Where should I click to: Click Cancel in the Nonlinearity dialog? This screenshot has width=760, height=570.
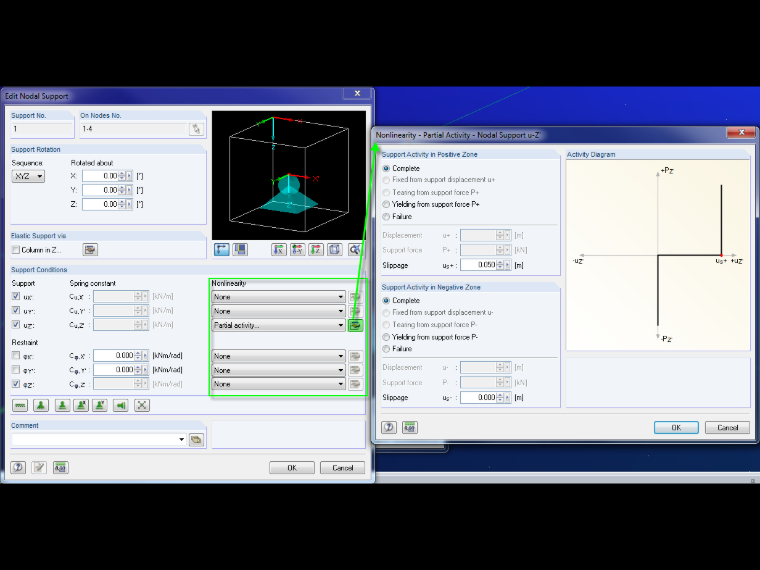coord(727,428)
